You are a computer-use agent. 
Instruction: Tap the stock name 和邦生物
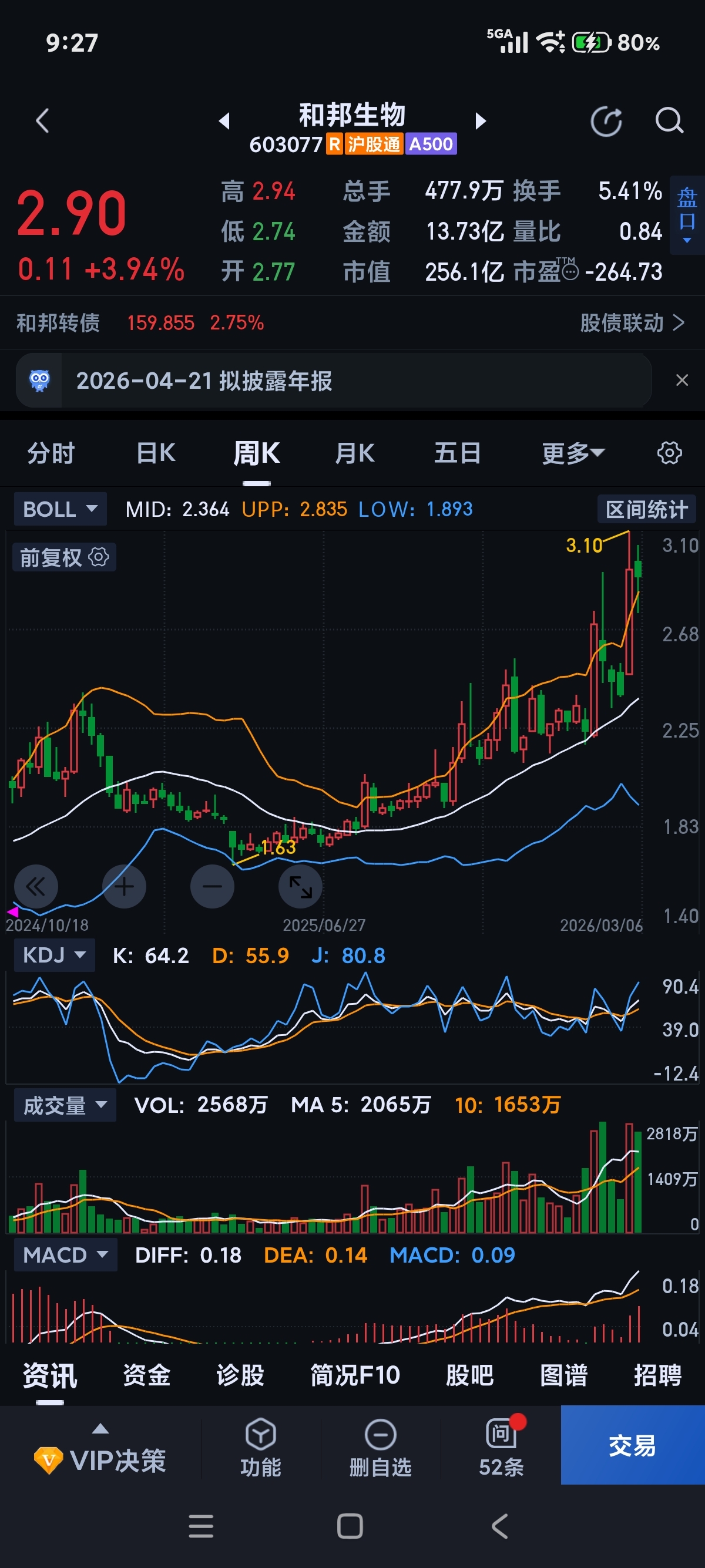352,115
